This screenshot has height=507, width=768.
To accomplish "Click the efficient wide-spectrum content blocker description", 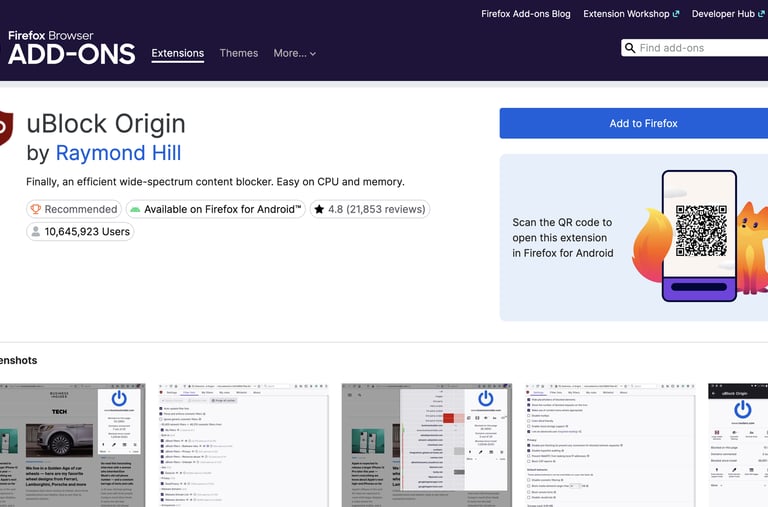I will [x=216, y=182].
